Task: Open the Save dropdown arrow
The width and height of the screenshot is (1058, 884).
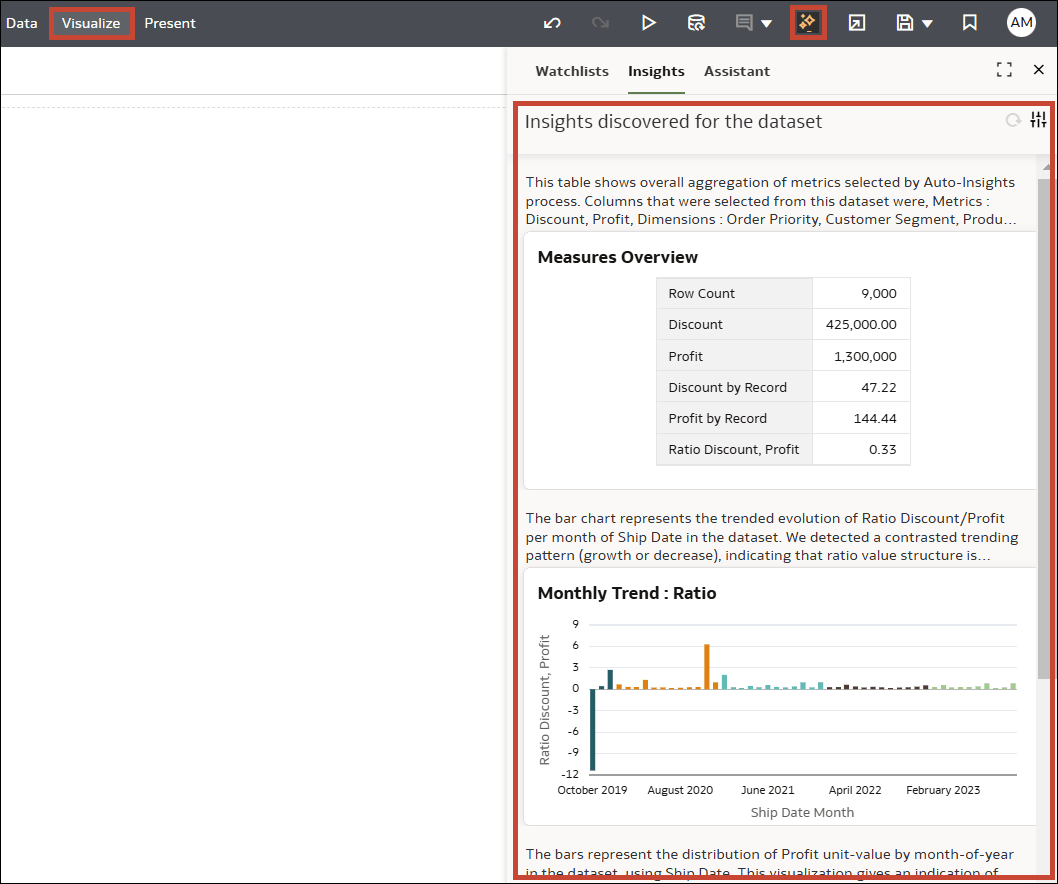Action: [x=927, y=22]
